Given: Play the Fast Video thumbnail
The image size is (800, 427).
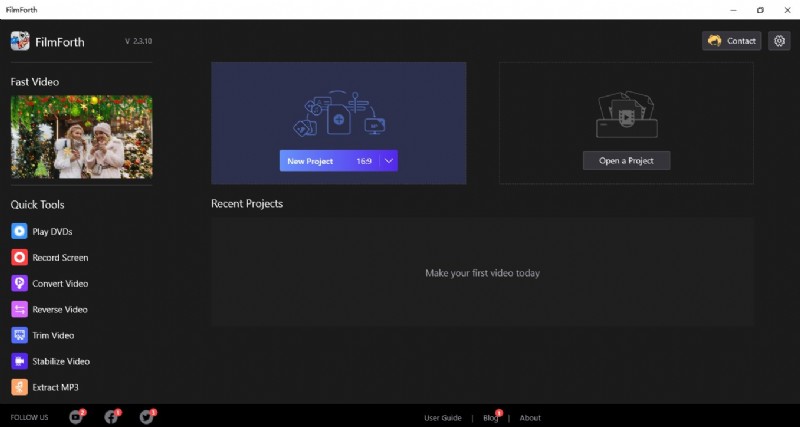Looking at the screenshot, I should point(81,137).
